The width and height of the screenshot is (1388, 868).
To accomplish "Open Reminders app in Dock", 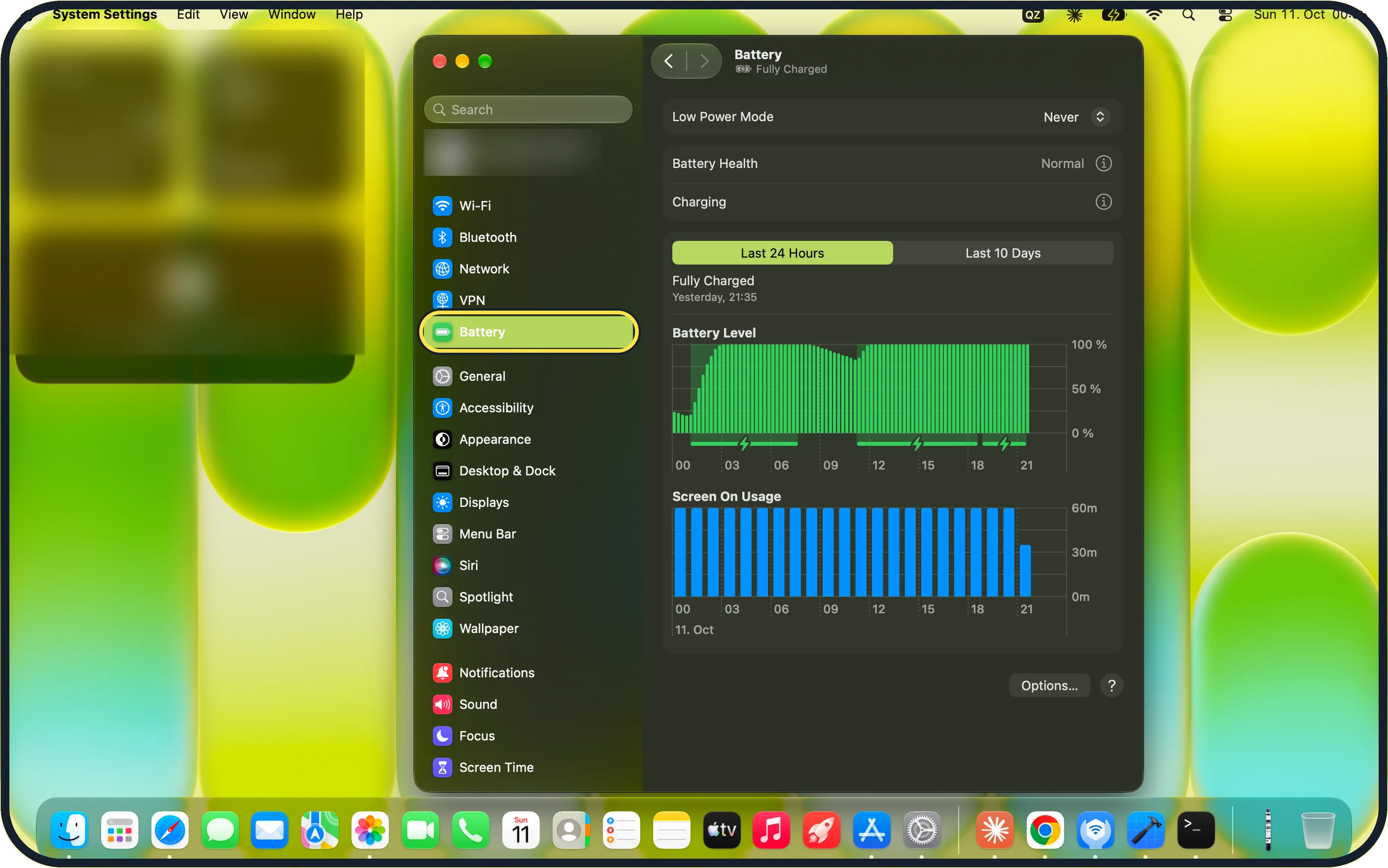I will point(621,830).
